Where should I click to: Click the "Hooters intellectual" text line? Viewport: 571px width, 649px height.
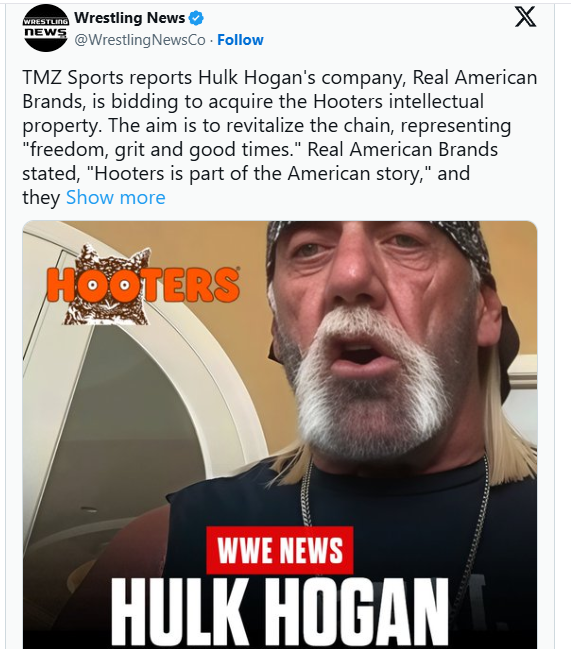coord(398,101)
